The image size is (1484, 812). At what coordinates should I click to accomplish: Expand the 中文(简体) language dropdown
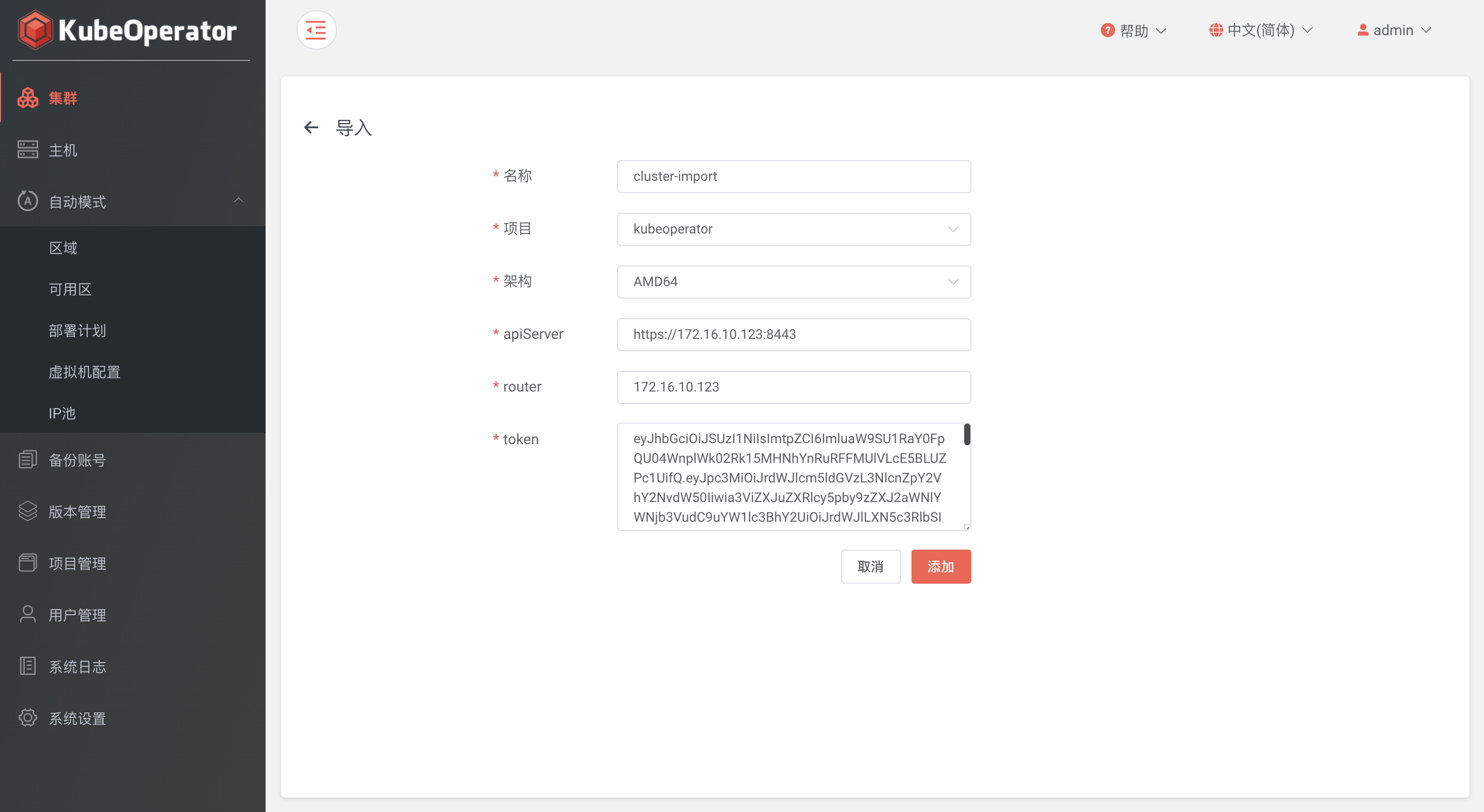pos(1261,30)
